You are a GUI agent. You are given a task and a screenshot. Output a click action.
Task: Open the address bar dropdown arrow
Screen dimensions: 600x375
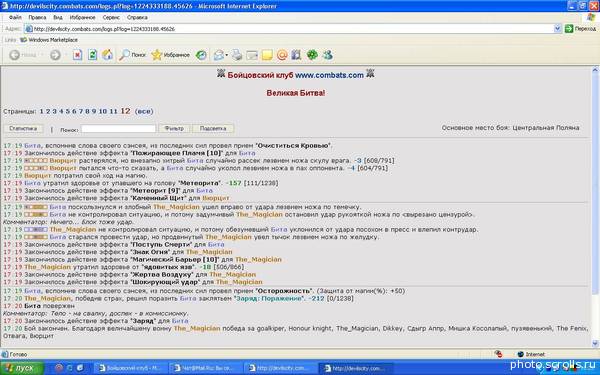557,29
